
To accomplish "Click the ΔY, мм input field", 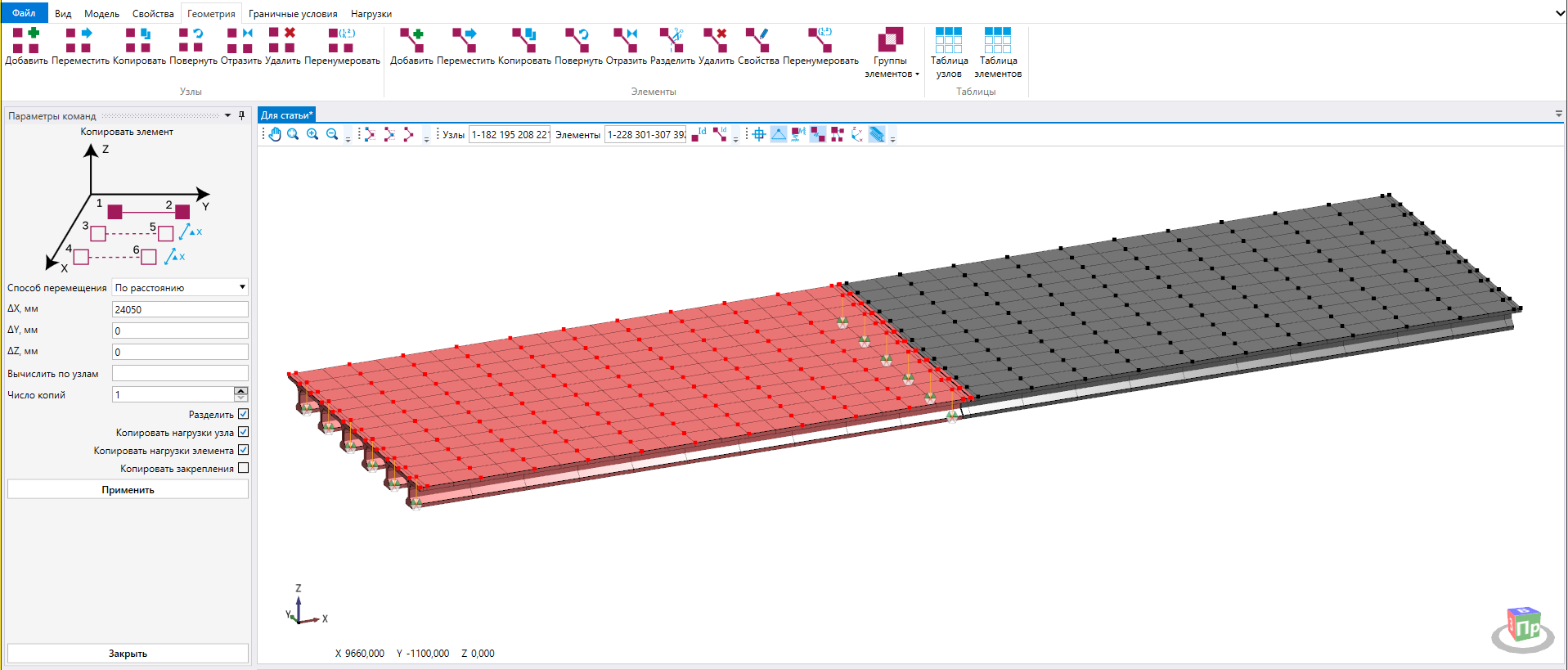I will click(x=180, y=331).
